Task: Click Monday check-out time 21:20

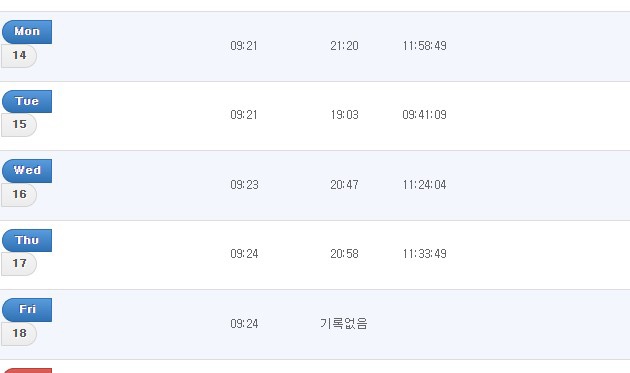Action: coord(344,46)
